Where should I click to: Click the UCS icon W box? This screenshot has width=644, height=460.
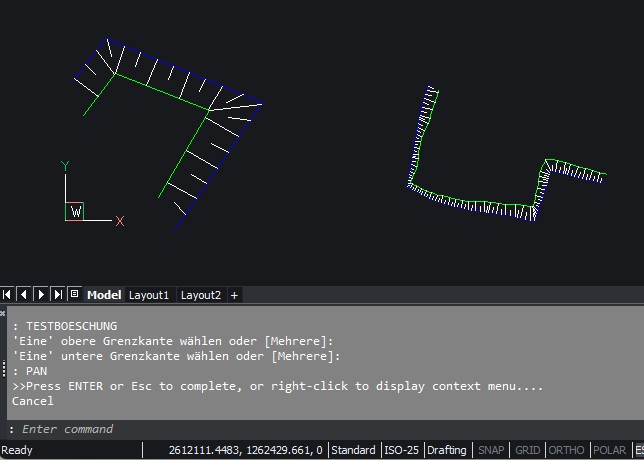74,212
